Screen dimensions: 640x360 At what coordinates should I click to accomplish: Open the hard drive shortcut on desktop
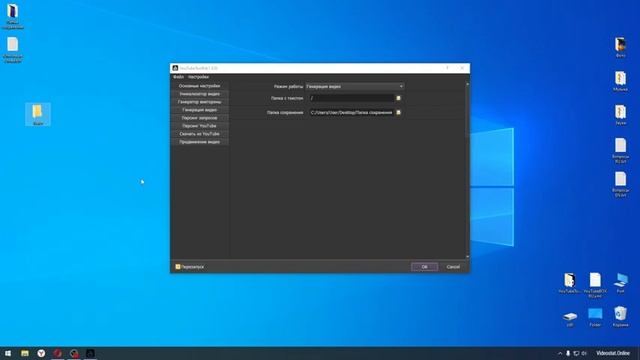point(570,319)
